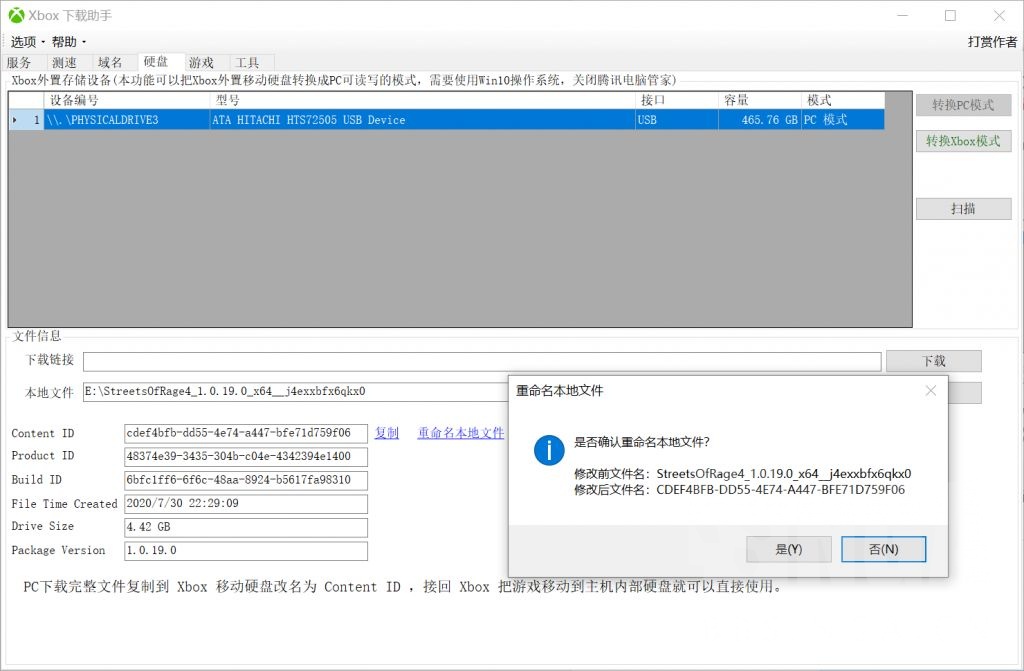The width and height of the screenshot is (1024, 671).
Task: Click the 转换Xbox模式 button
Action: click(x=963, y=140)
